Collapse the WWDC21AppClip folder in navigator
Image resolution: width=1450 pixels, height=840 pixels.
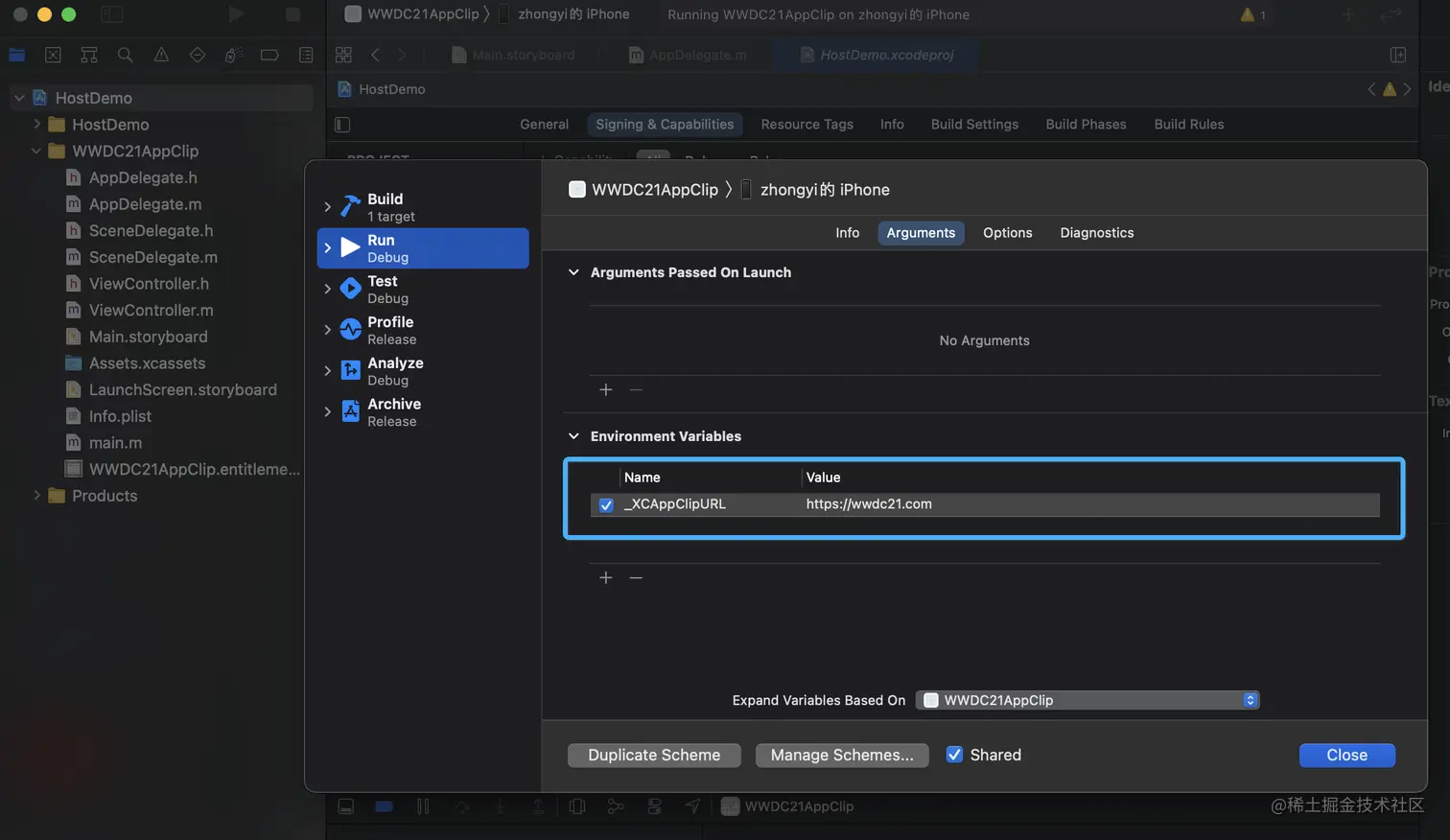tap(36, 151)
